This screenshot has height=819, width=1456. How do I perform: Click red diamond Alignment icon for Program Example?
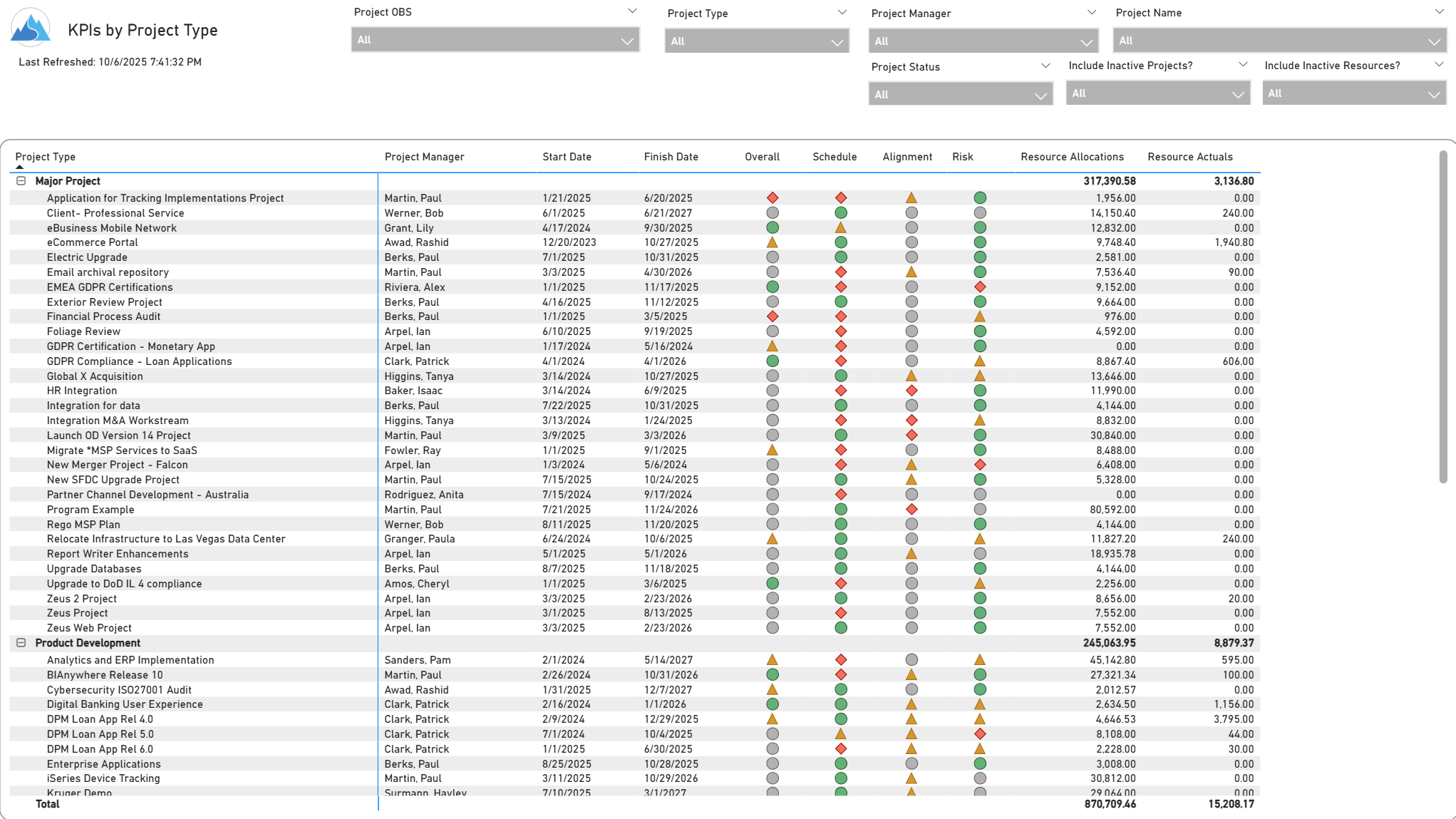(912, 510)
